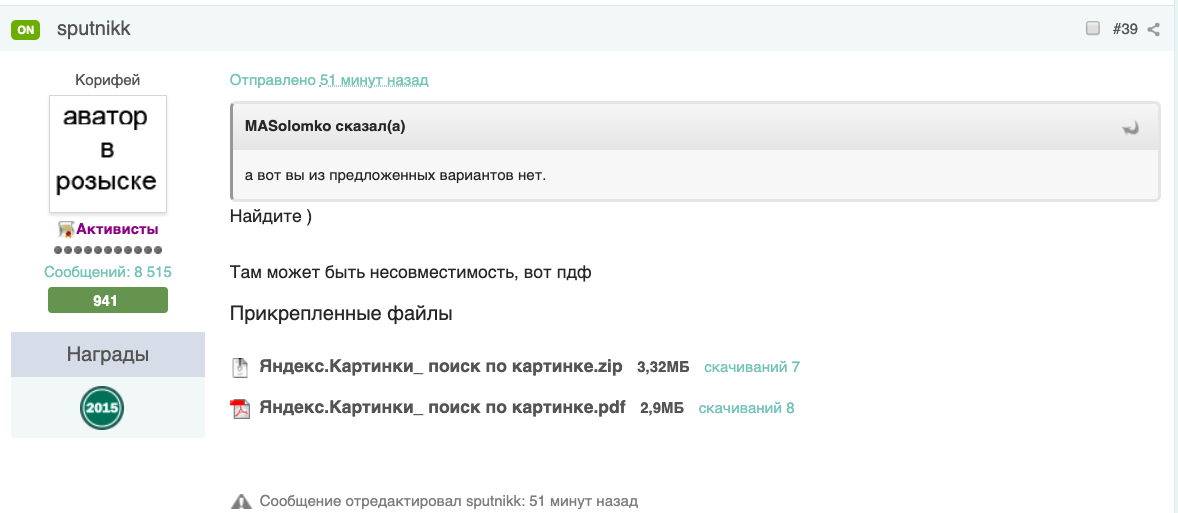
Task: Click the red PDF file icon
Action: [x=240, y=408]
